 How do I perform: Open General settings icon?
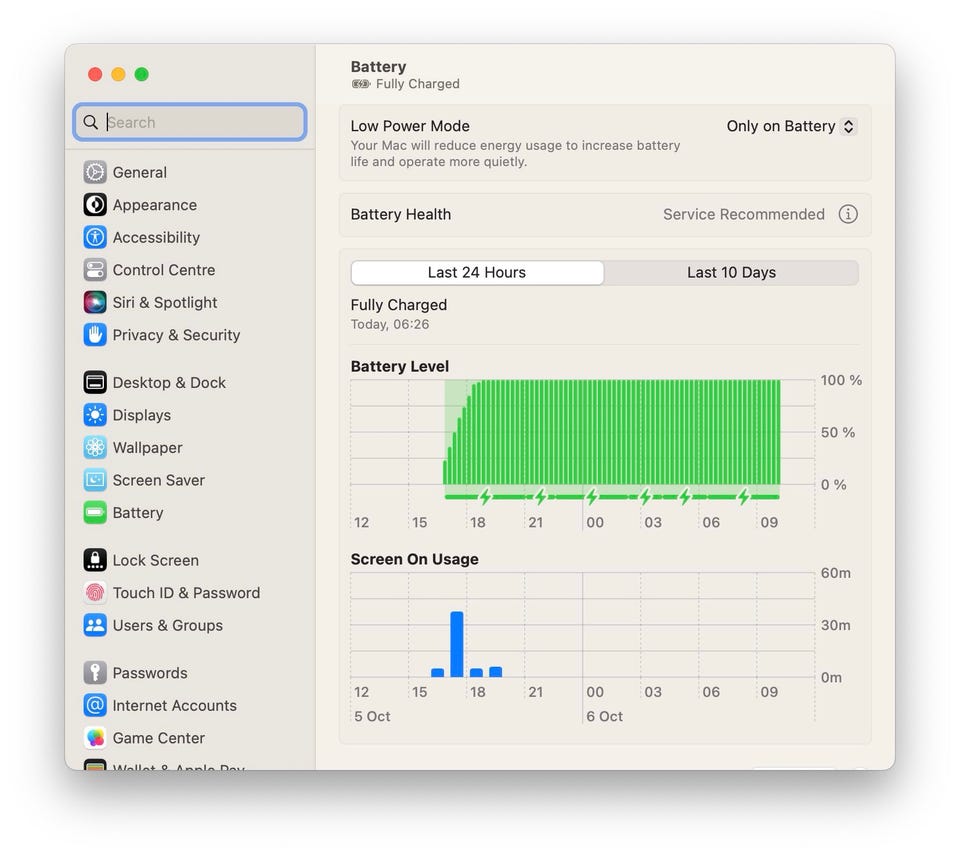tap(95, 172)
